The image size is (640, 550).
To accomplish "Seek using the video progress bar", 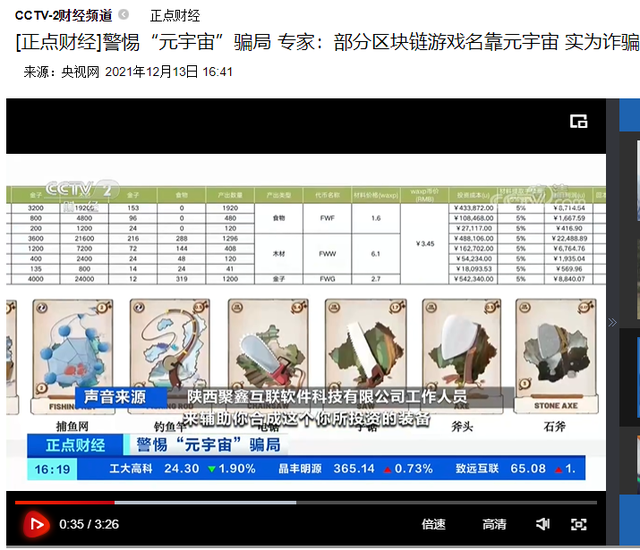I will (x=300, y=503).
